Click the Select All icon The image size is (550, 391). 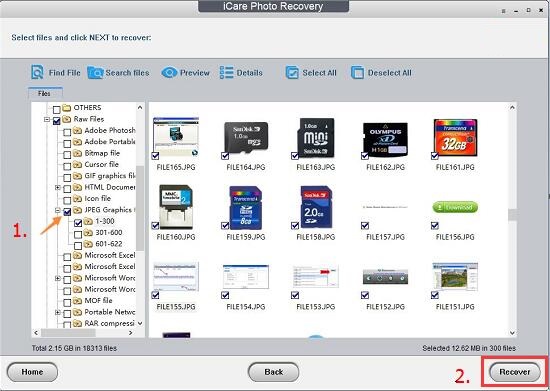292,73
